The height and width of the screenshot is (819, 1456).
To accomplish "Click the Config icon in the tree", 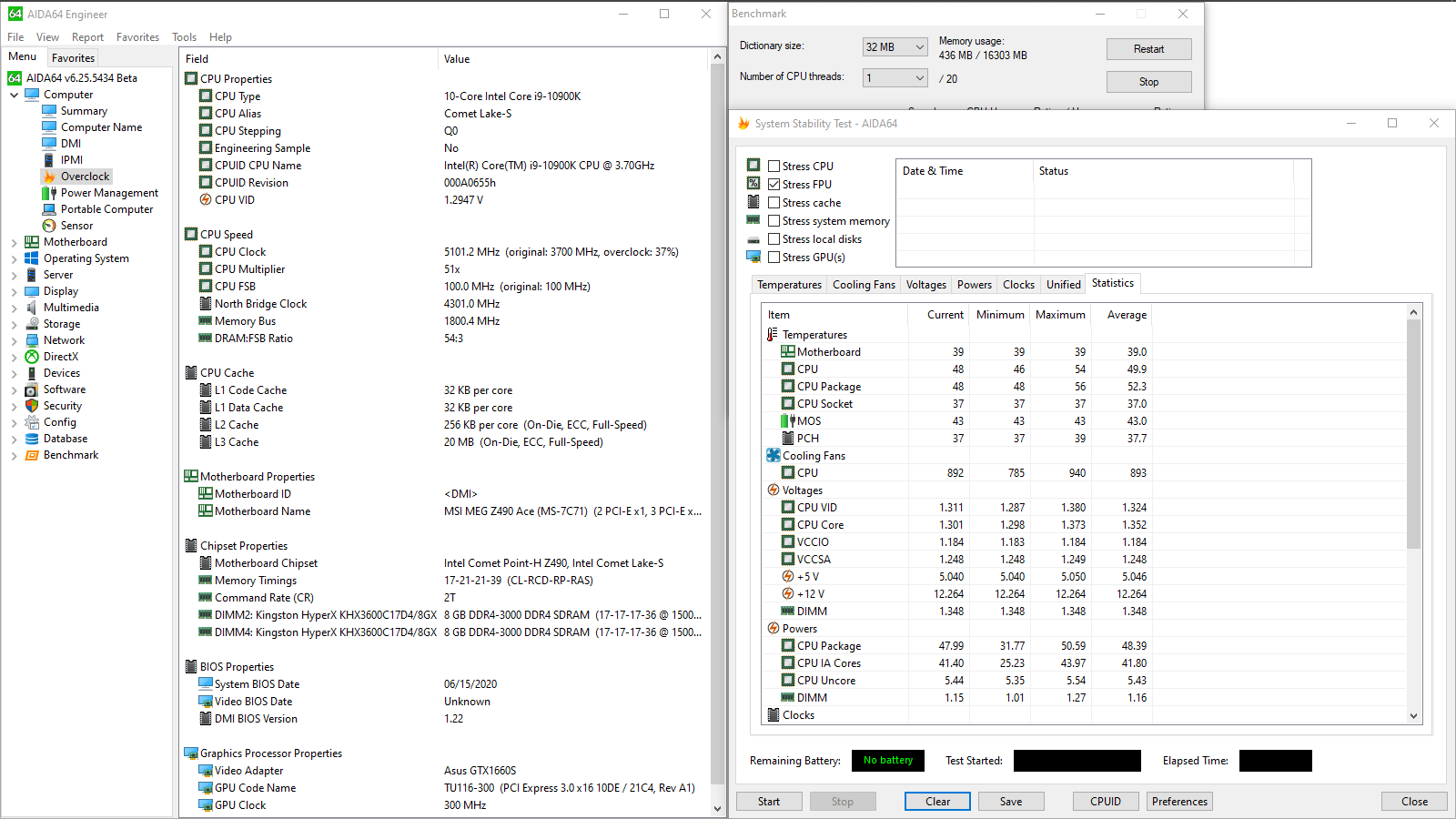I will [x=32, y=422].
